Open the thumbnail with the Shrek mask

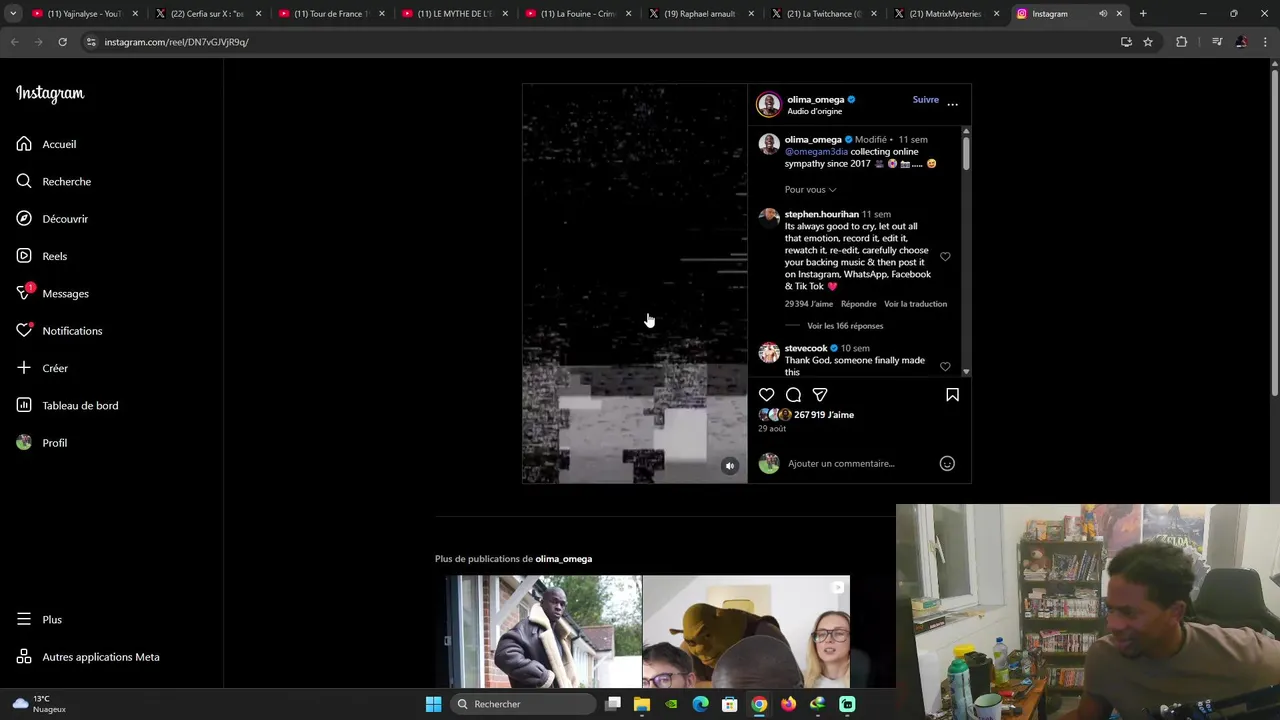coord(746,632)
